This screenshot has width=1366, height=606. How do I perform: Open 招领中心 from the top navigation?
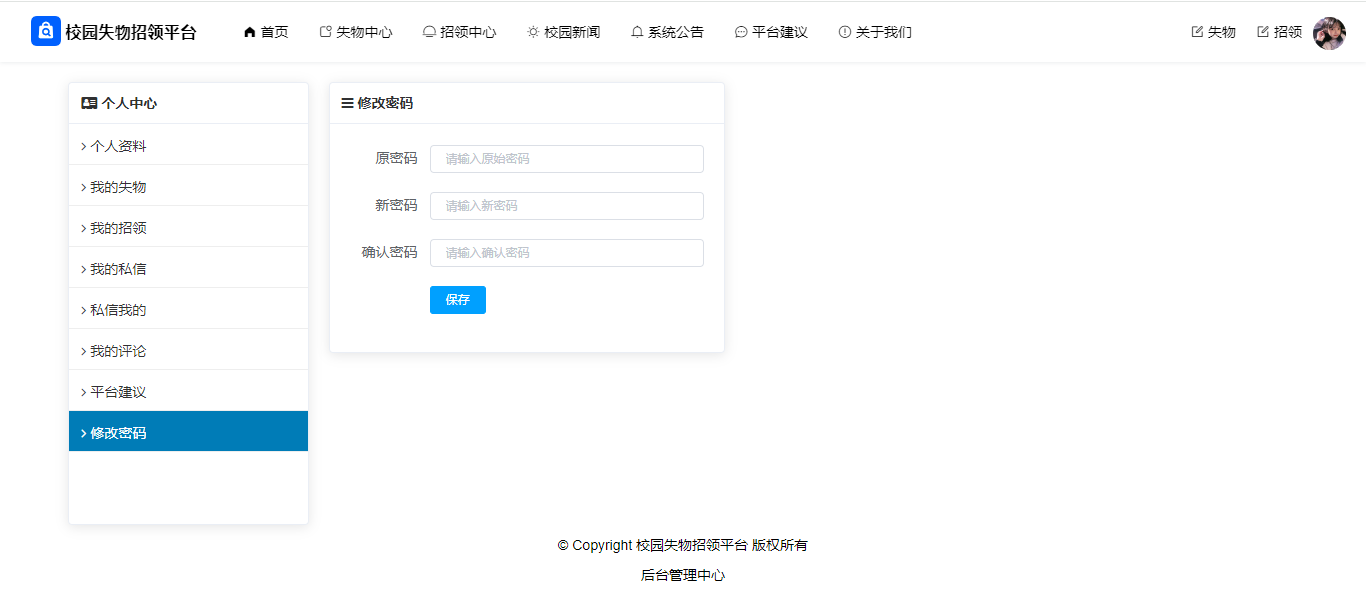click(x=460, y=32)
